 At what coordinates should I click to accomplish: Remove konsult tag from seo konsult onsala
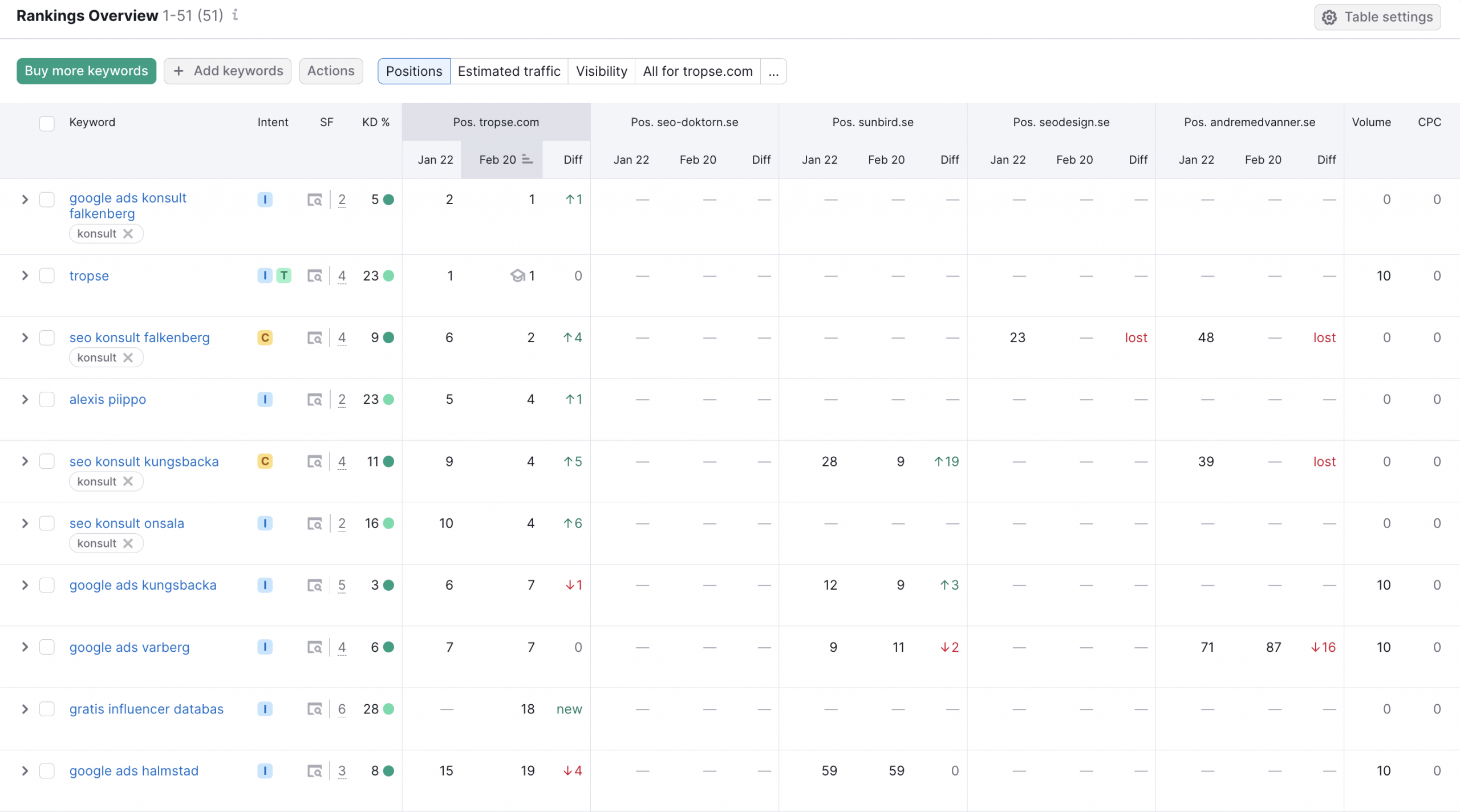tap(128, 543)
